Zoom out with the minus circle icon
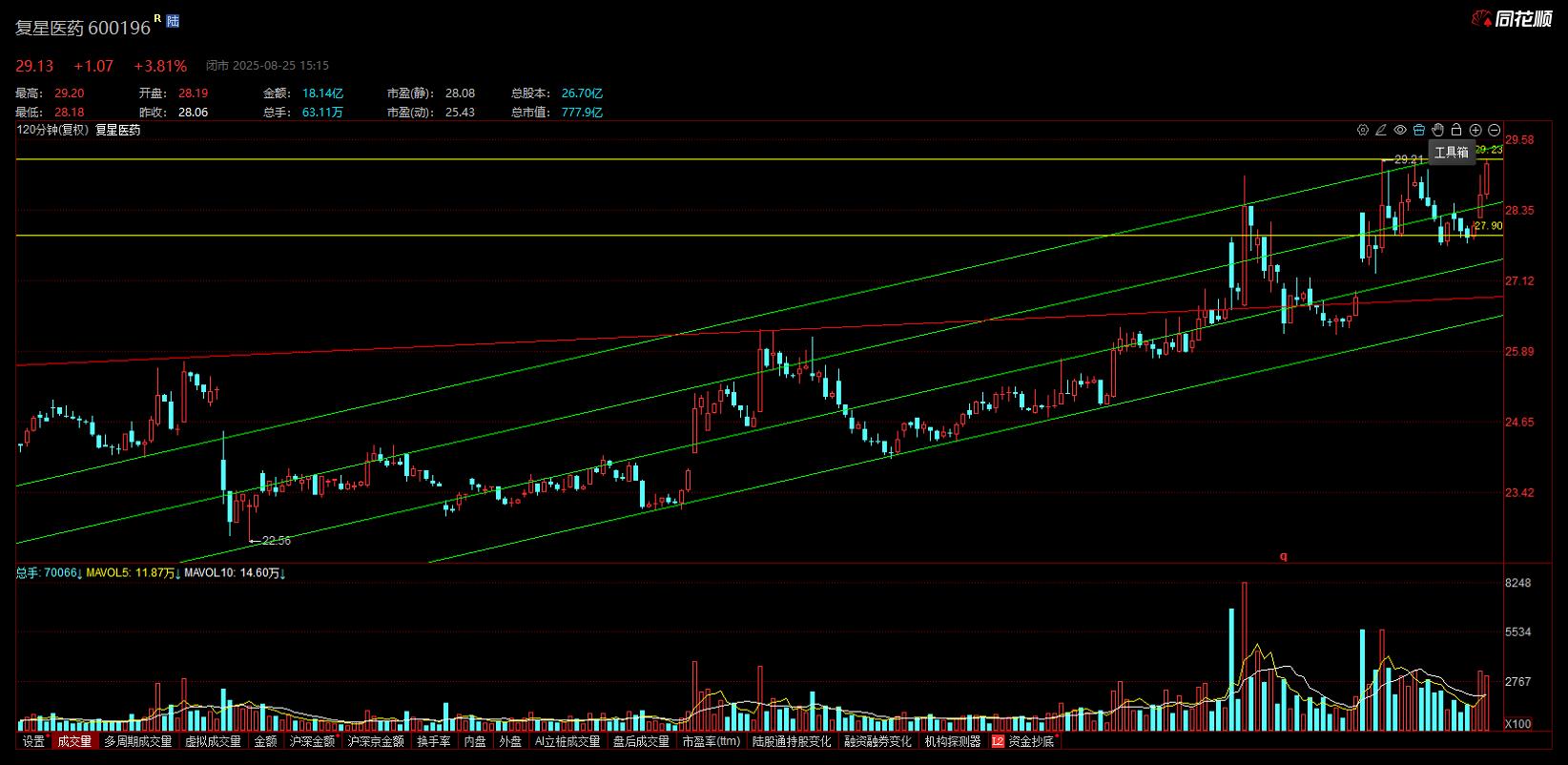 tap(1495, 130)
